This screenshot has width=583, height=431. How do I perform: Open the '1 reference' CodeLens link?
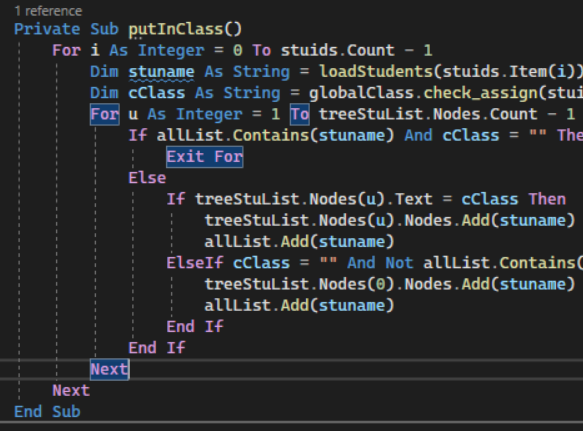48,11
